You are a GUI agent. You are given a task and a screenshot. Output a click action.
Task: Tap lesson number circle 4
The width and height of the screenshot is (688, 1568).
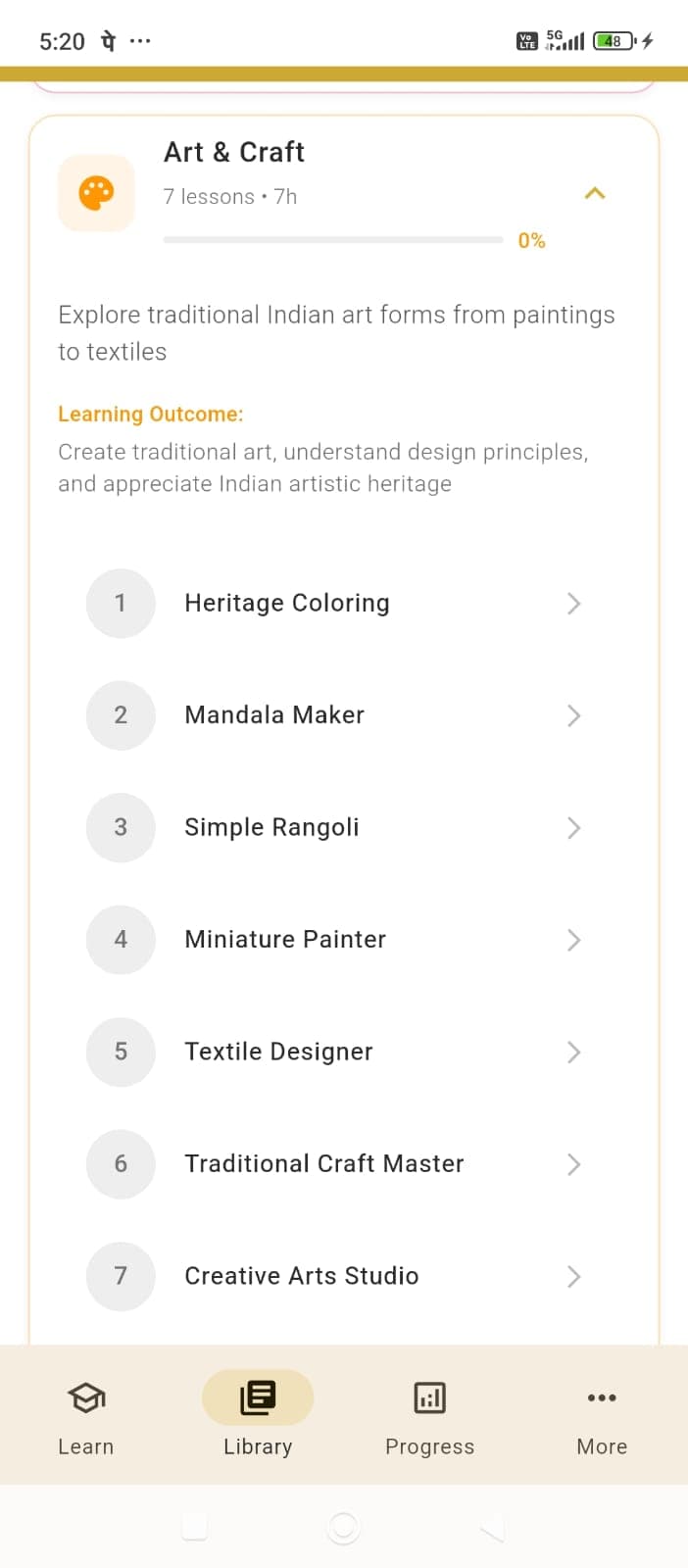(x=121, y=939)
